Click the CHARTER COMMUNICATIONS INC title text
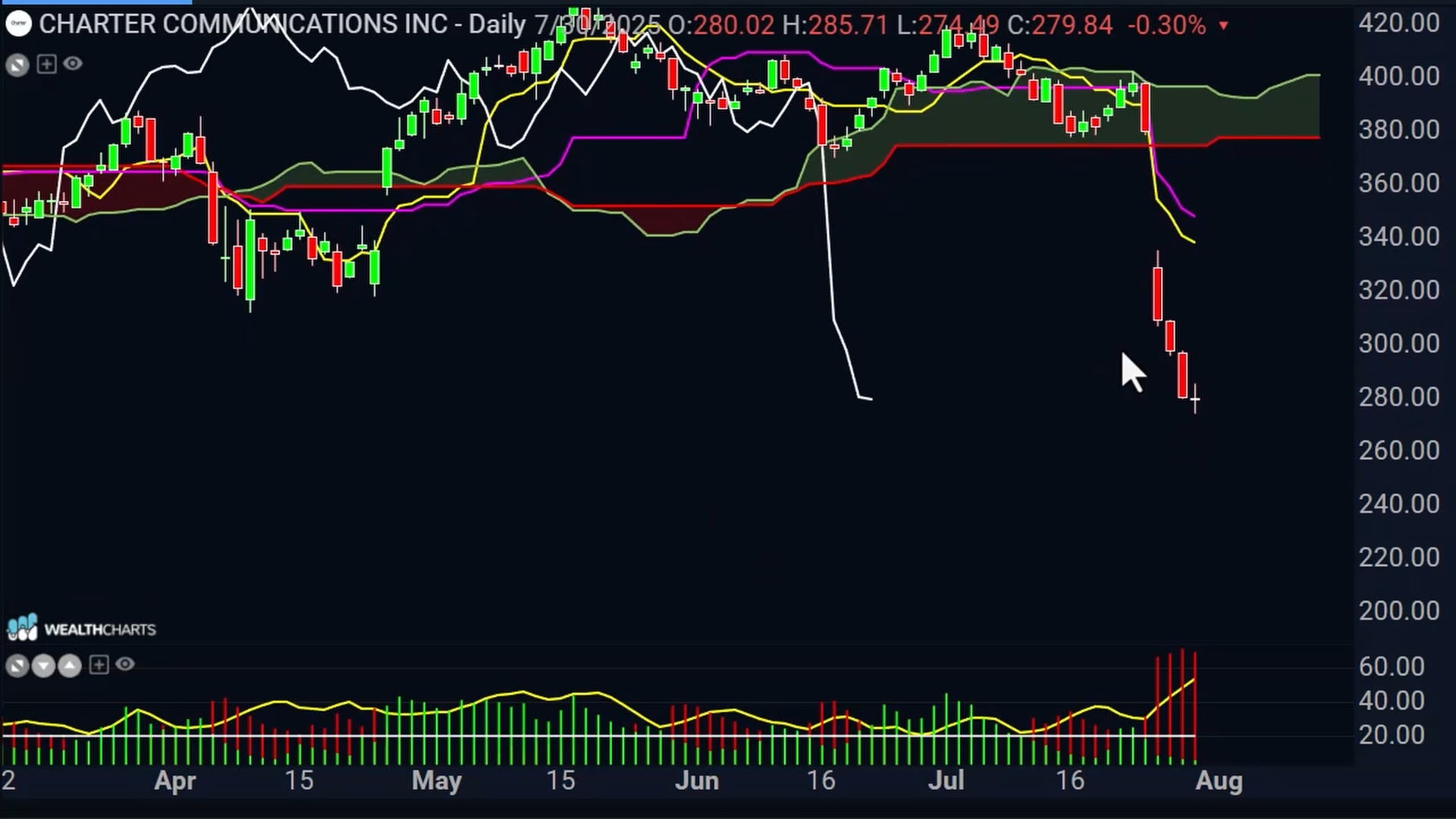The height and width of the screenshot is (819, 1456). tap(243, 24)
